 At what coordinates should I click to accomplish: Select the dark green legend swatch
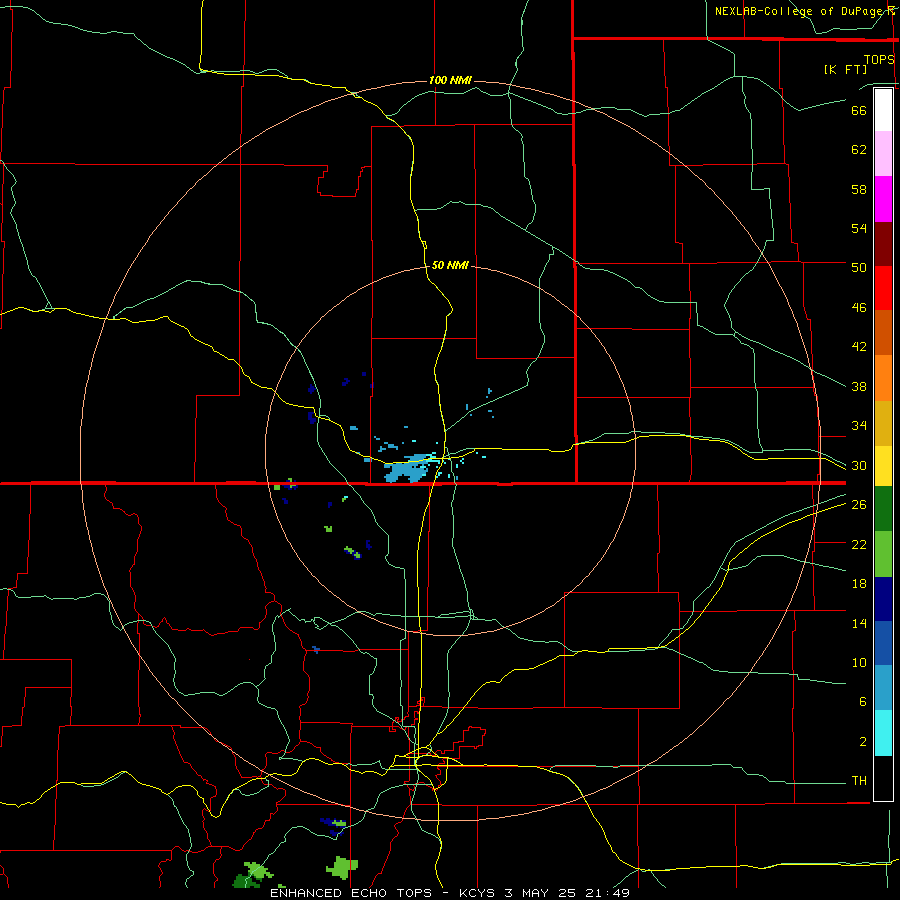coord(883,509)
